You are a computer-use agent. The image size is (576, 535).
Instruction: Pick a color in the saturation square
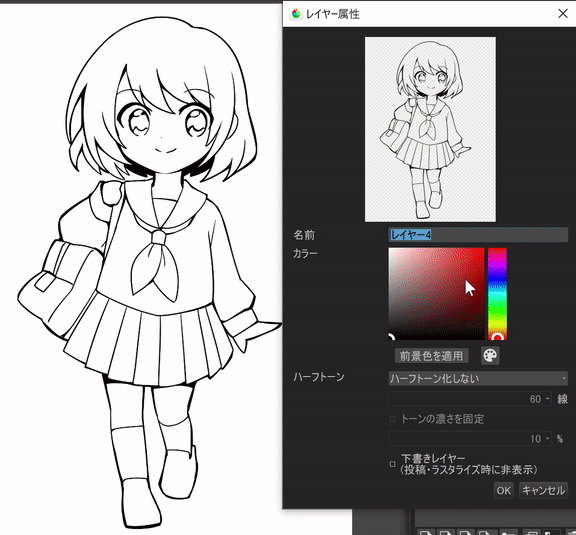pos(436,294)
